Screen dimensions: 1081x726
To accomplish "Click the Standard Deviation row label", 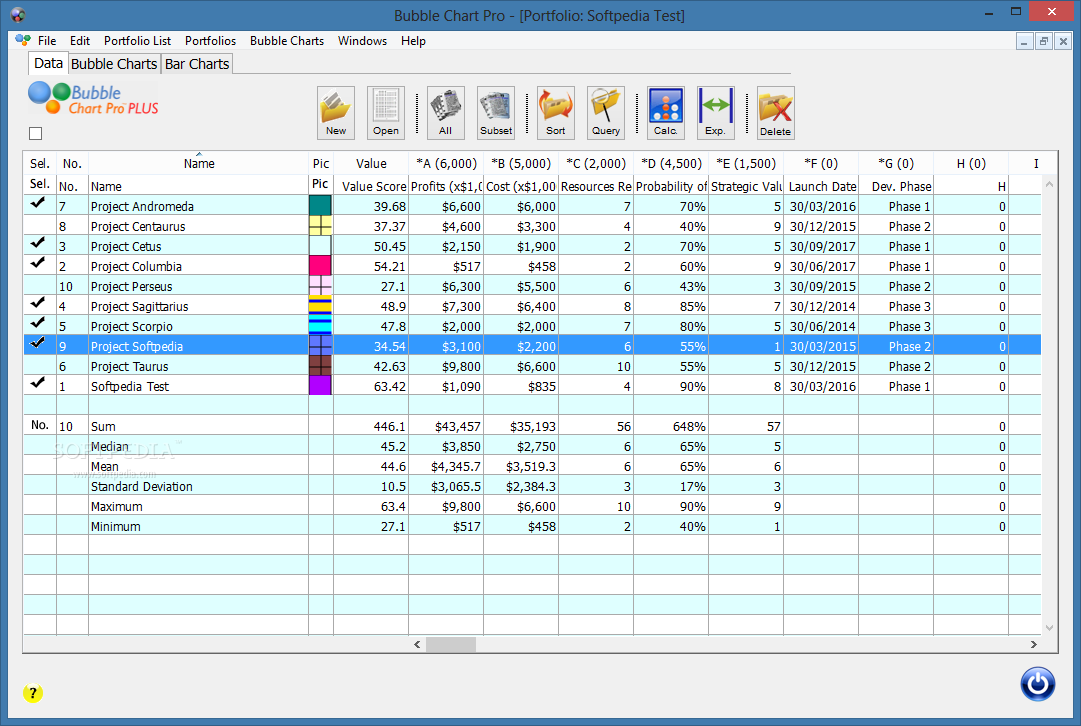I will tap(141, 487).
